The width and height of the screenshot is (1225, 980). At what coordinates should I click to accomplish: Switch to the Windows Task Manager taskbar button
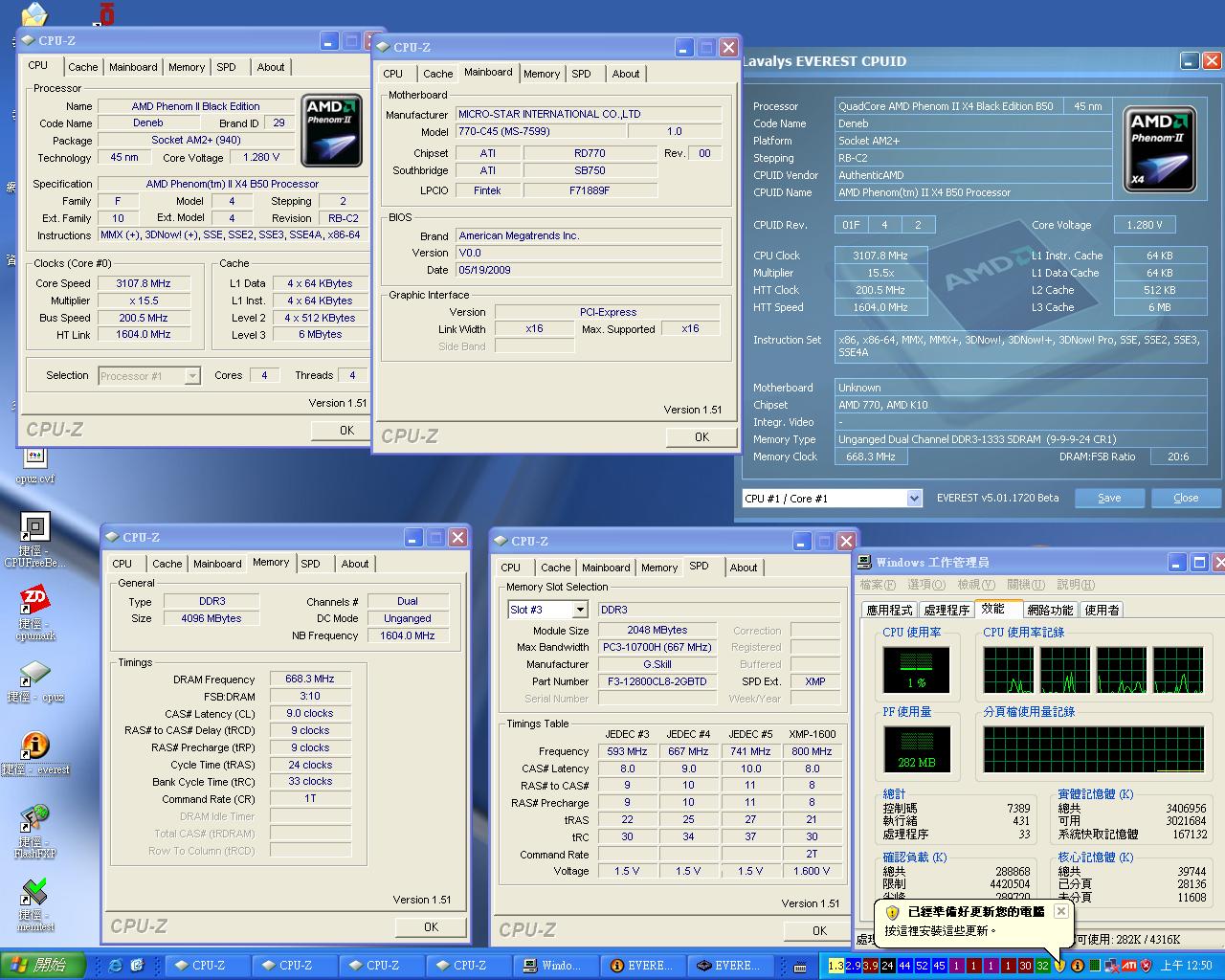point(555,966)
